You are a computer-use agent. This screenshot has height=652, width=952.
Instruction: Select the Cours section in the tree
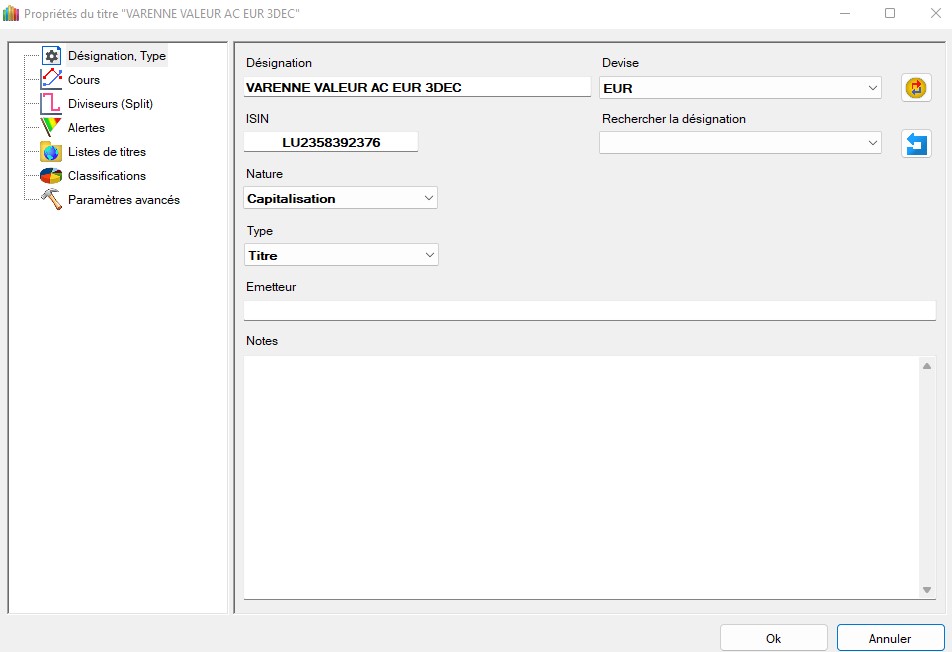point(84,80)
